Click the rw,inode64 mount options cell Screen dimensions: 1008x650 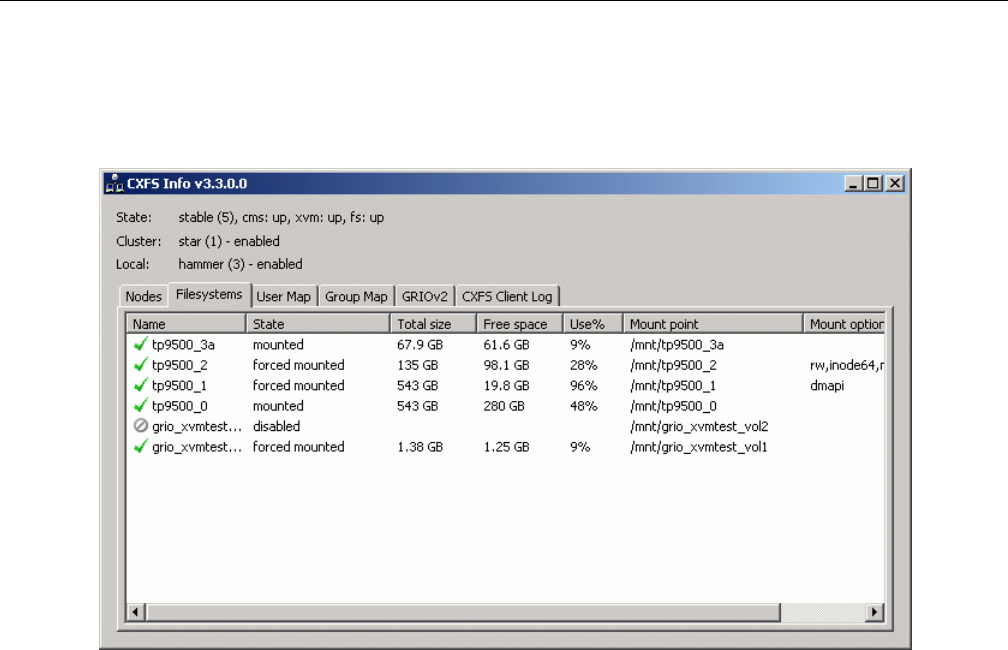(847, 365)
